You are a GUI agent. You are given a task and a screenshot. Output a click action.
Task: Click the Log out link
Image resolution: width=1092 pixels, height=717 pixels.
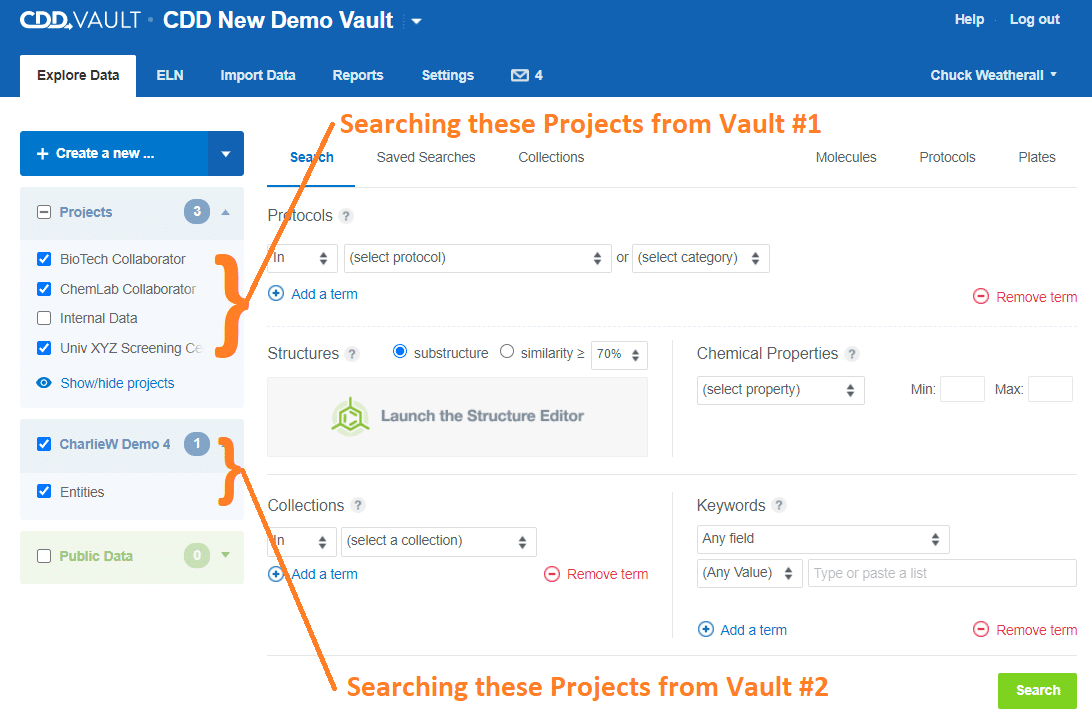pyautogui.click(x=1035, y=19)
